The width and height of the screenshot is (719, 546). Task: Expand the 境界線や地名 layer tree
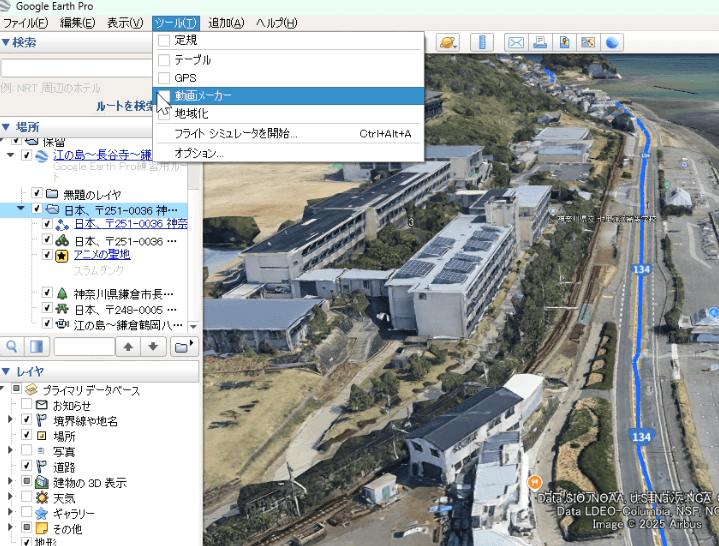pyautogui.click(x=11, y=421)
